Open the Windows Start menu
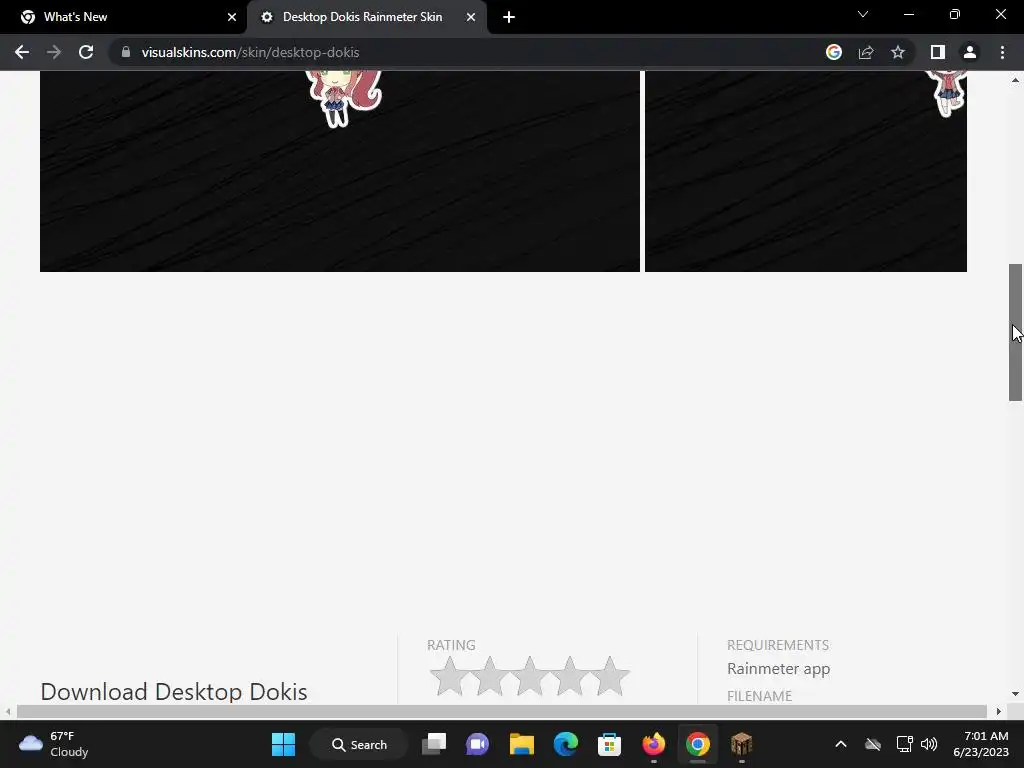 (283, 744)
